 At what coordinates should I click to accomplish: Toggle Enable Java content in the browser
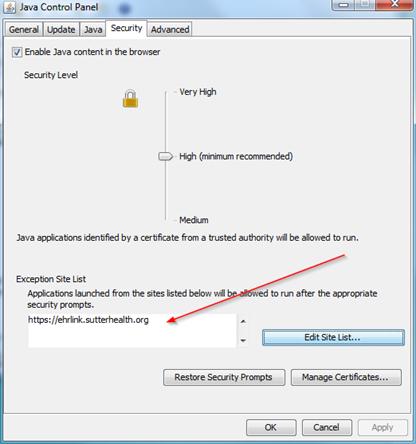(x=17, y=52)
